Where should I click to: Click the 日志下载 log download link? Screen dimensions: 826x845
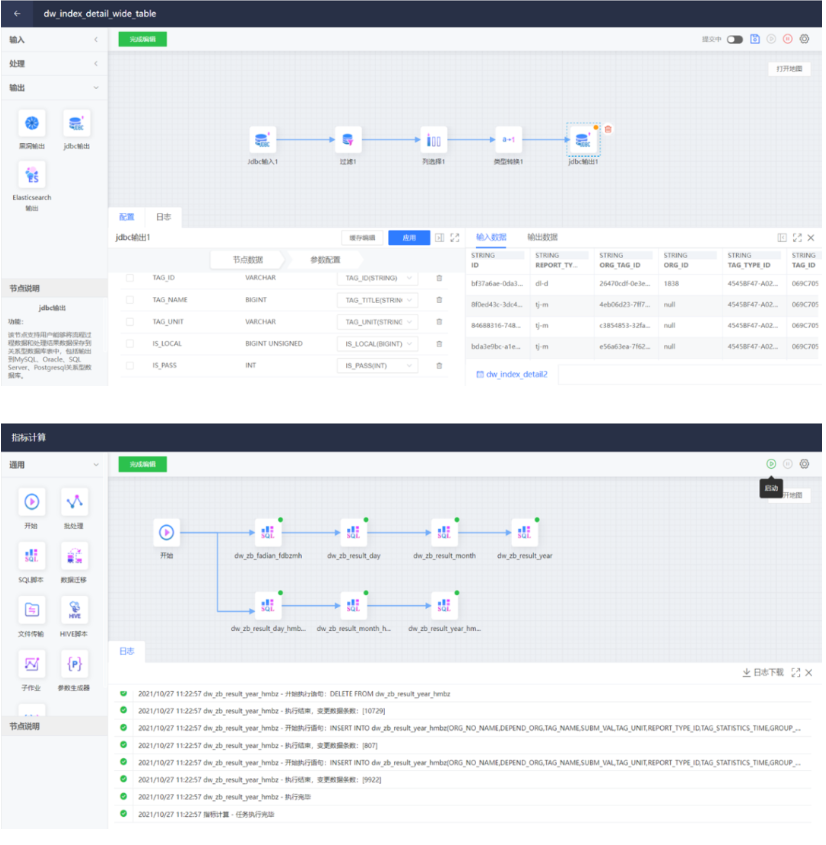click(x=763, y=673)
